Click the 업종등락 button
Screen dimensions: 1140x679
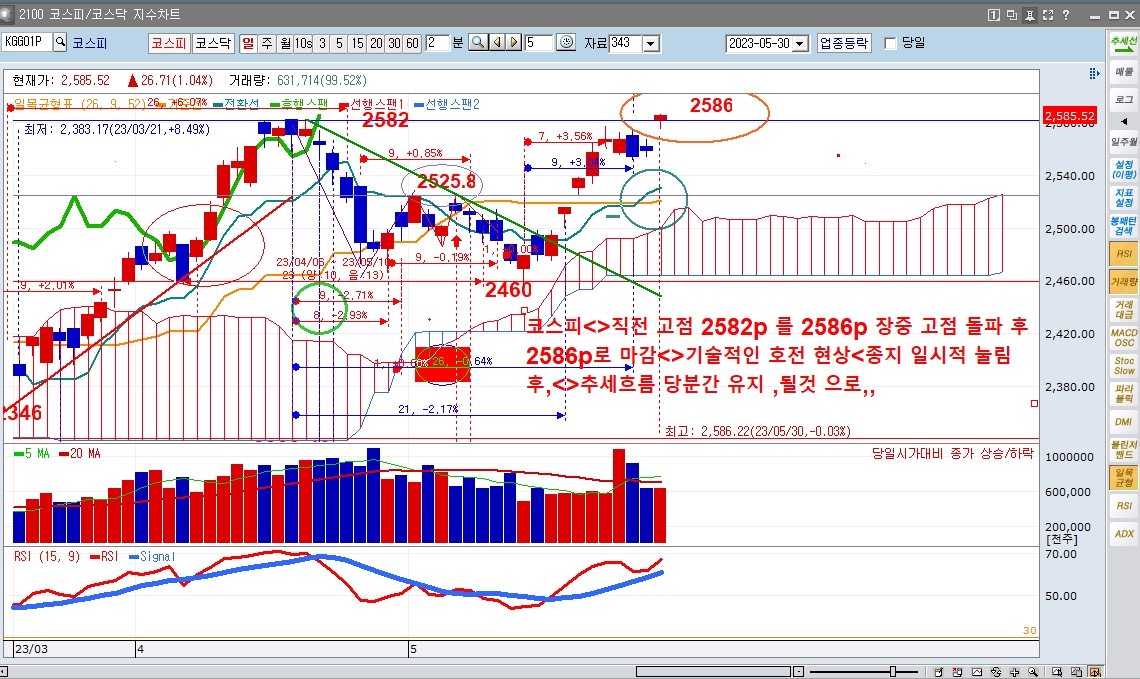(844, 43)
